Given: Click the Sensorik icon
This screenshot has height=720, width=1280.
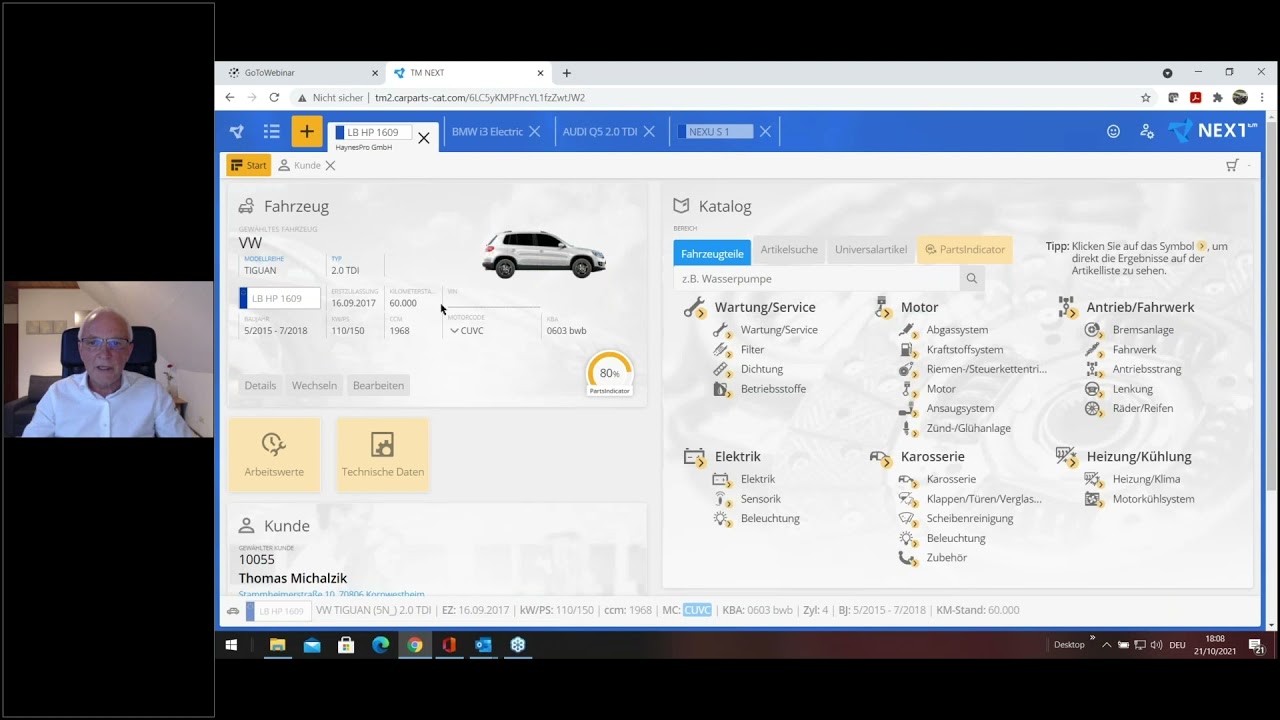Looking at the screenshot, I should 721,499.
